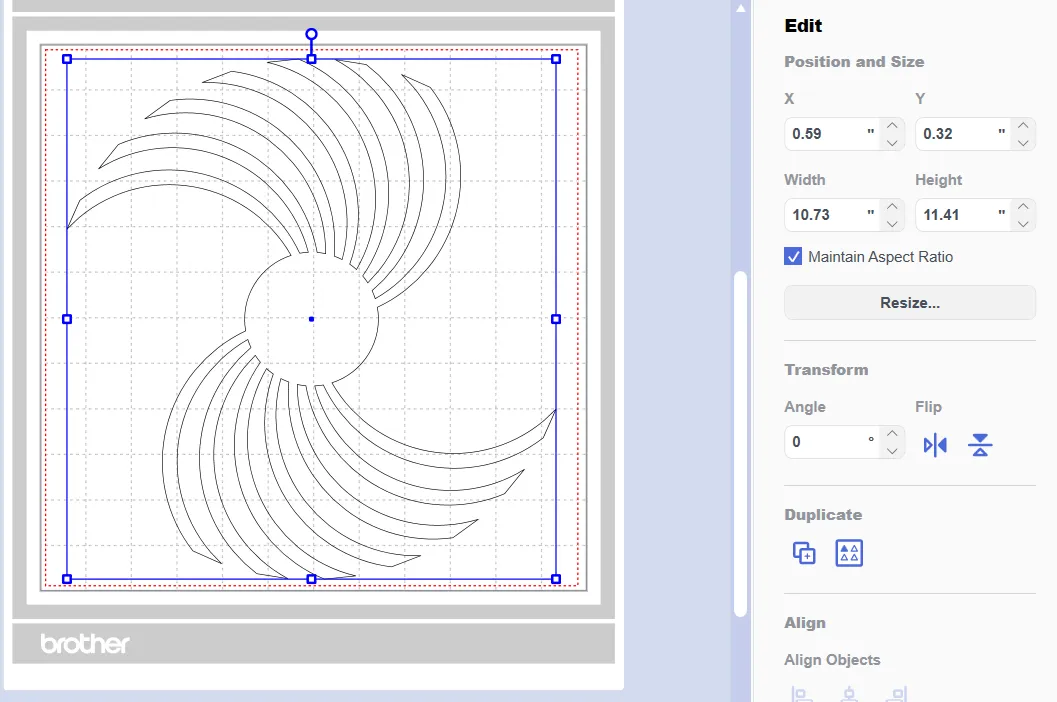Click the scroll-up arrow of the canvas scrollbar
1057x702 pixels.
point(740,8)
